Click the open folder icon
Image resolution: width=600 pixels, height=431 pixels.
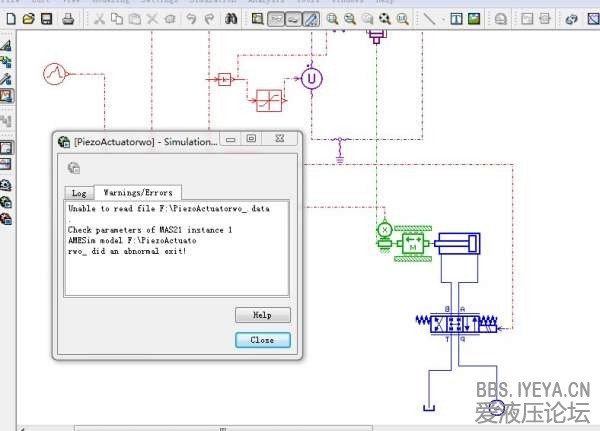click(27, 19)
